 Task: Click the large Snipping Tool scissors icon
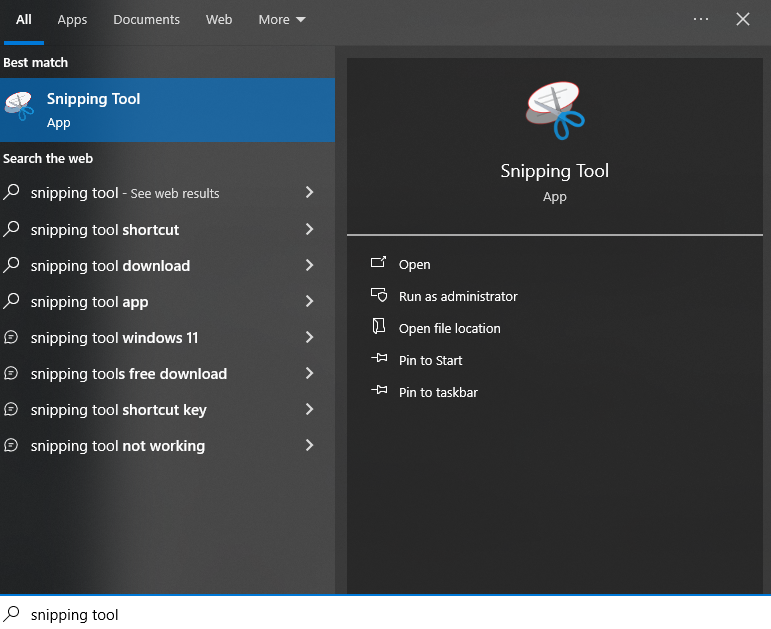click(x=555, y=111)
